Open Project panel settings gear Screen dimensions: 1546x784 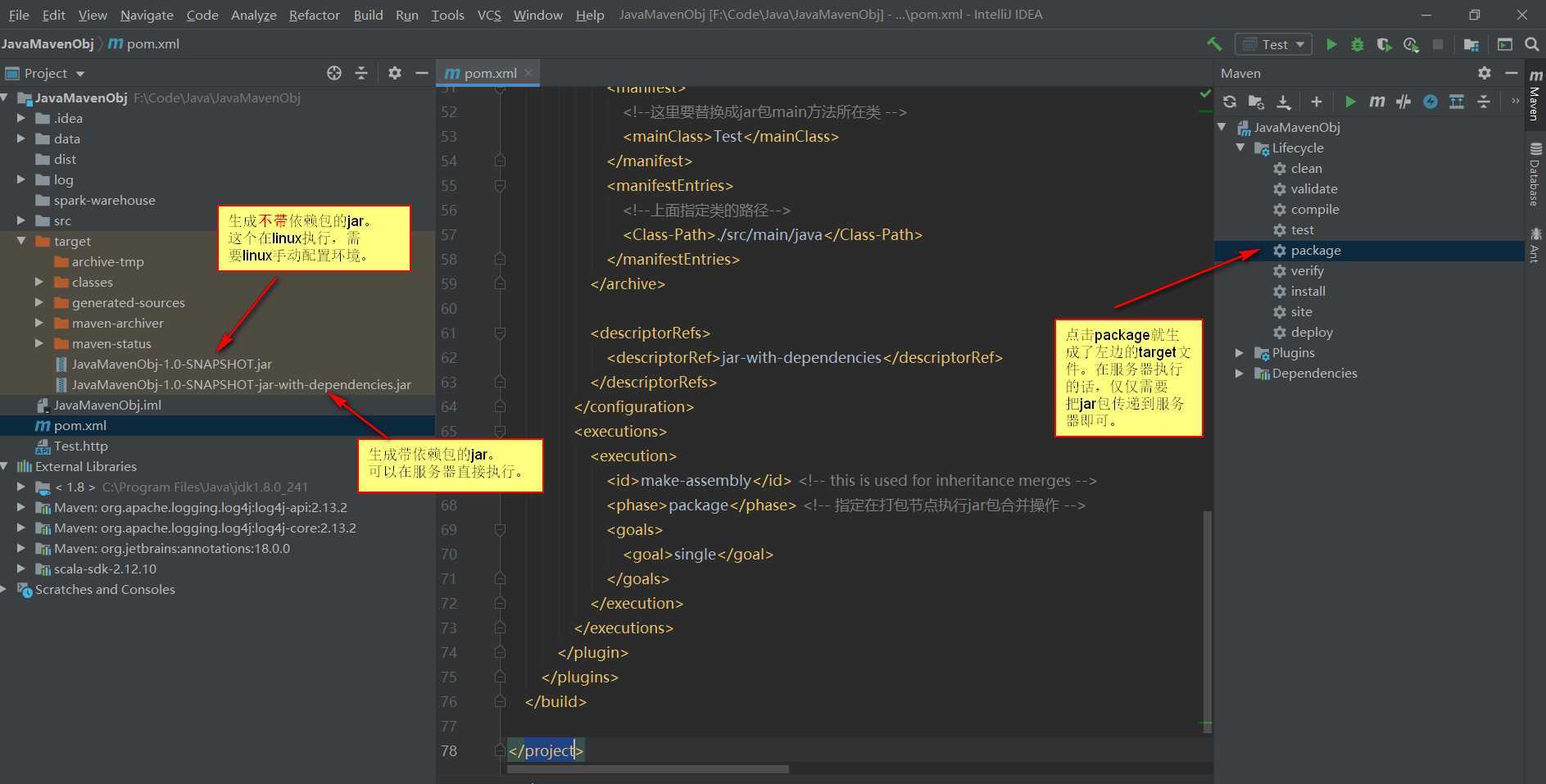pyautogui.click(x=395, y=73)
